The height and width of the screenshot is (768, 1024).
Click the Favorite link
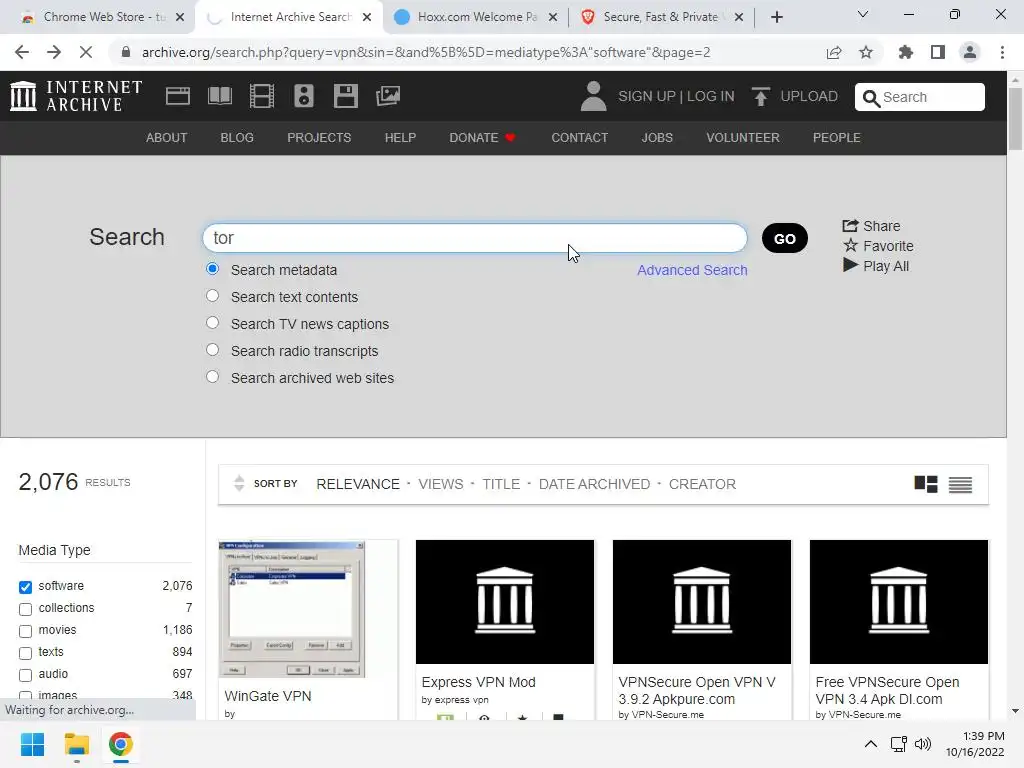878,246
